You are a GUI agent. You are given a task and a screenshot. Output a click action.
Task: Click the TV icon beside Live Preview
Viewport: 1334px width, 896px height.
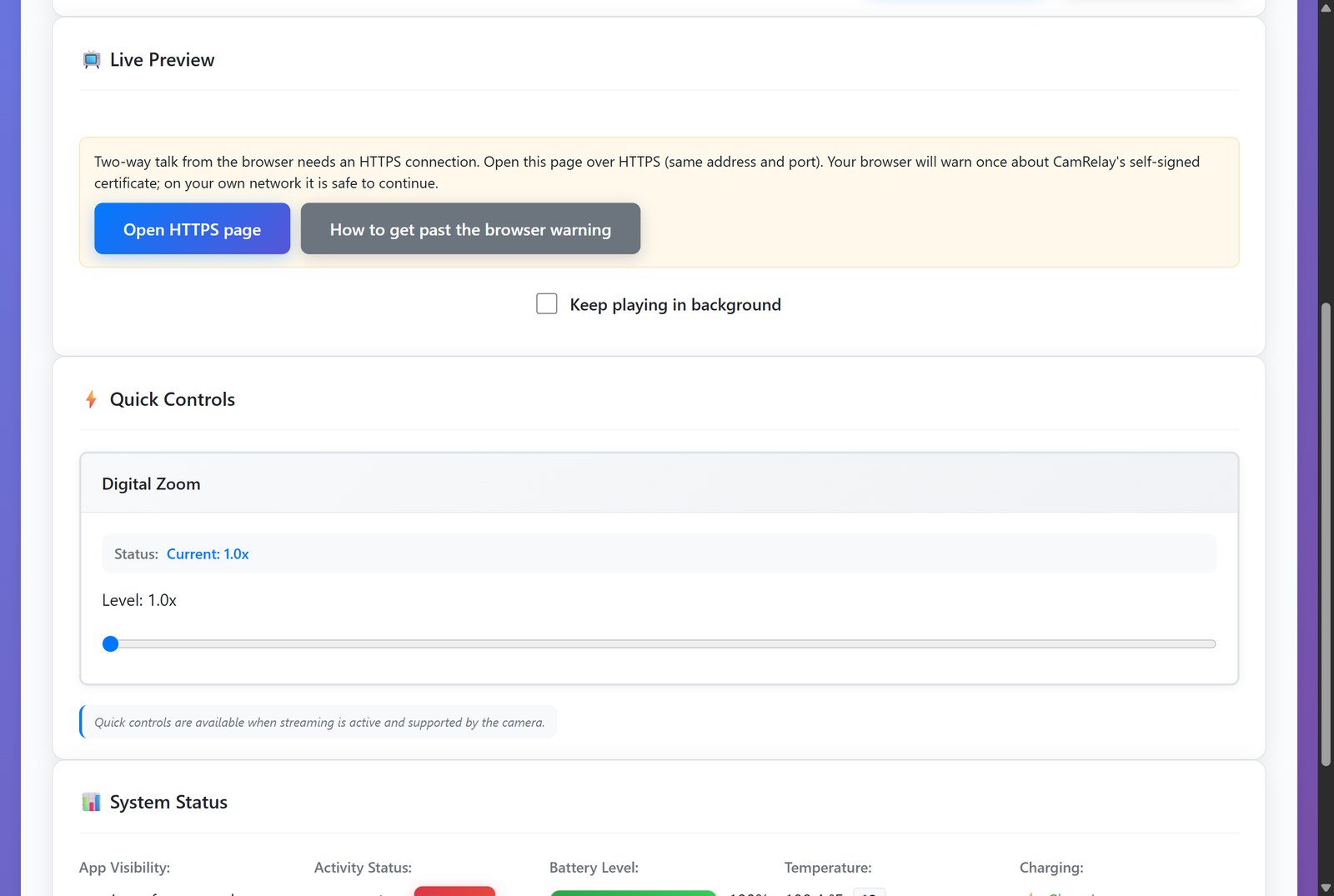point(92,60)
